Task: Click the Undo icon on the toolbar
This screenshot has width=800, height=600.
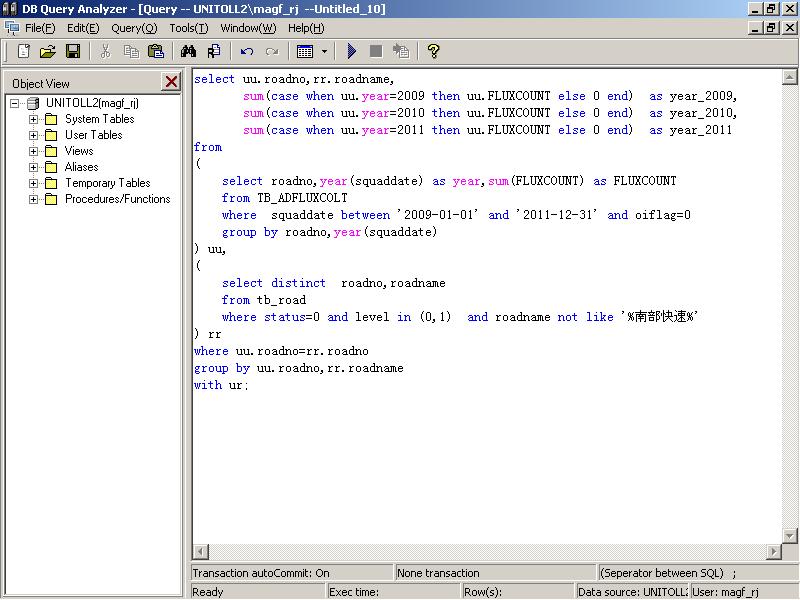Action: [x=247, y=51]
